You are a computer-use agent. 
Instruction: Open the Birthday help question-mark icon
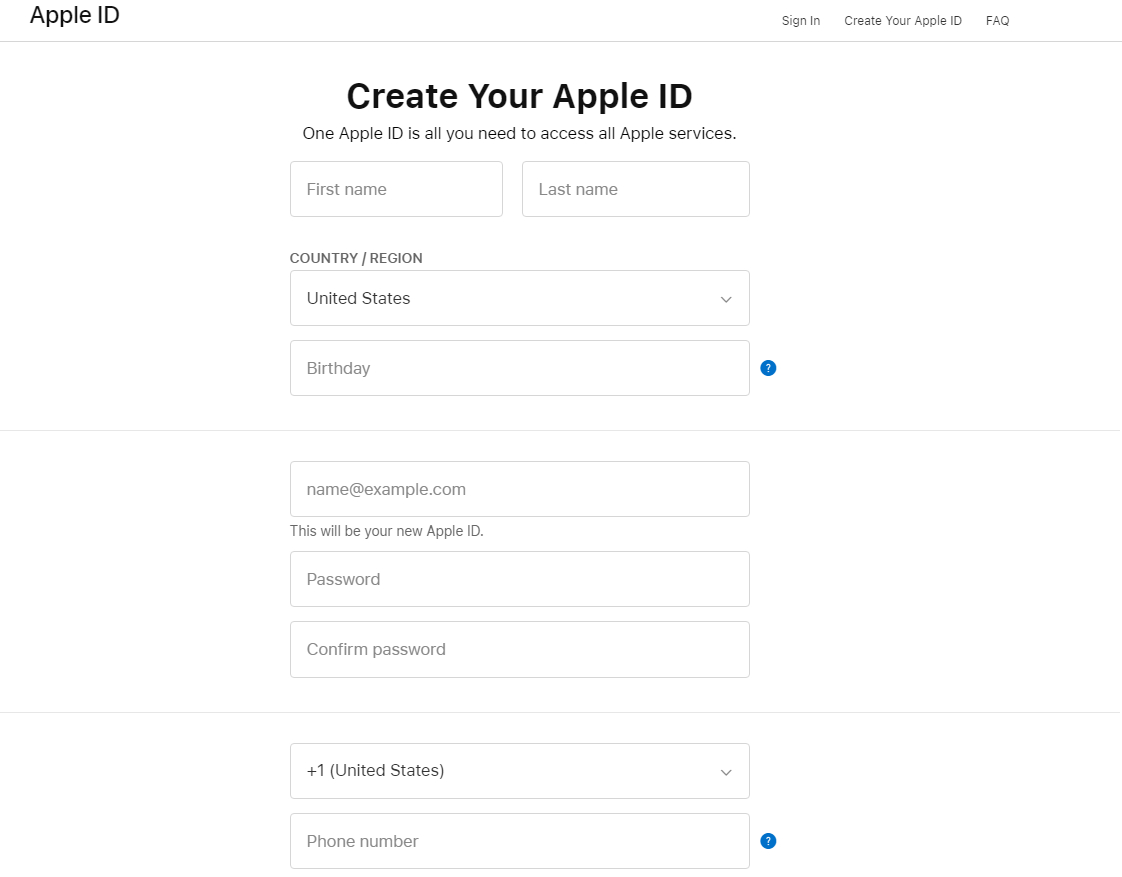768,368
